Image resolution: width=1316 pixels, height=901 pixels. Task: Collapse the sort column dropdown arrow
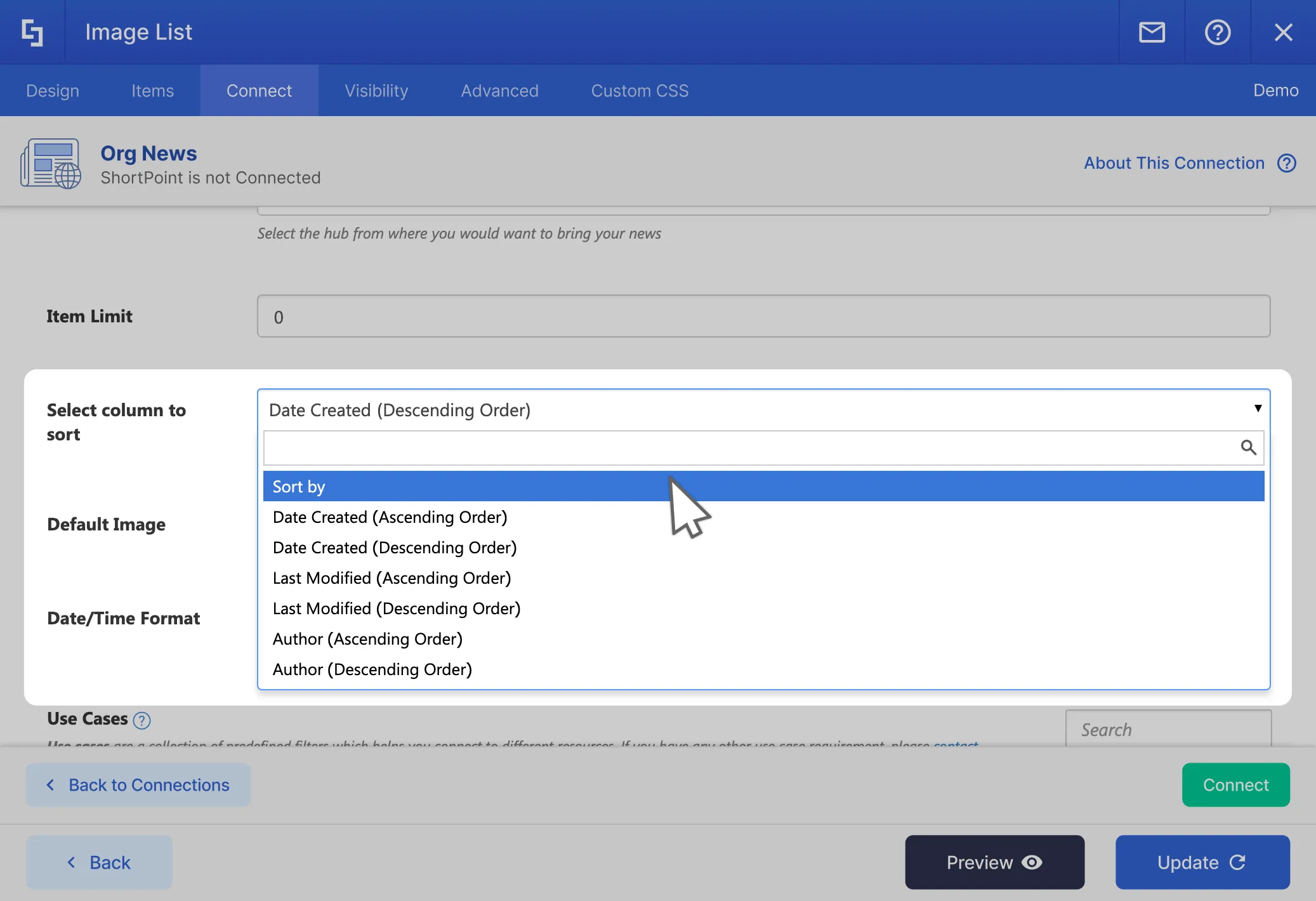point(1258,409)
